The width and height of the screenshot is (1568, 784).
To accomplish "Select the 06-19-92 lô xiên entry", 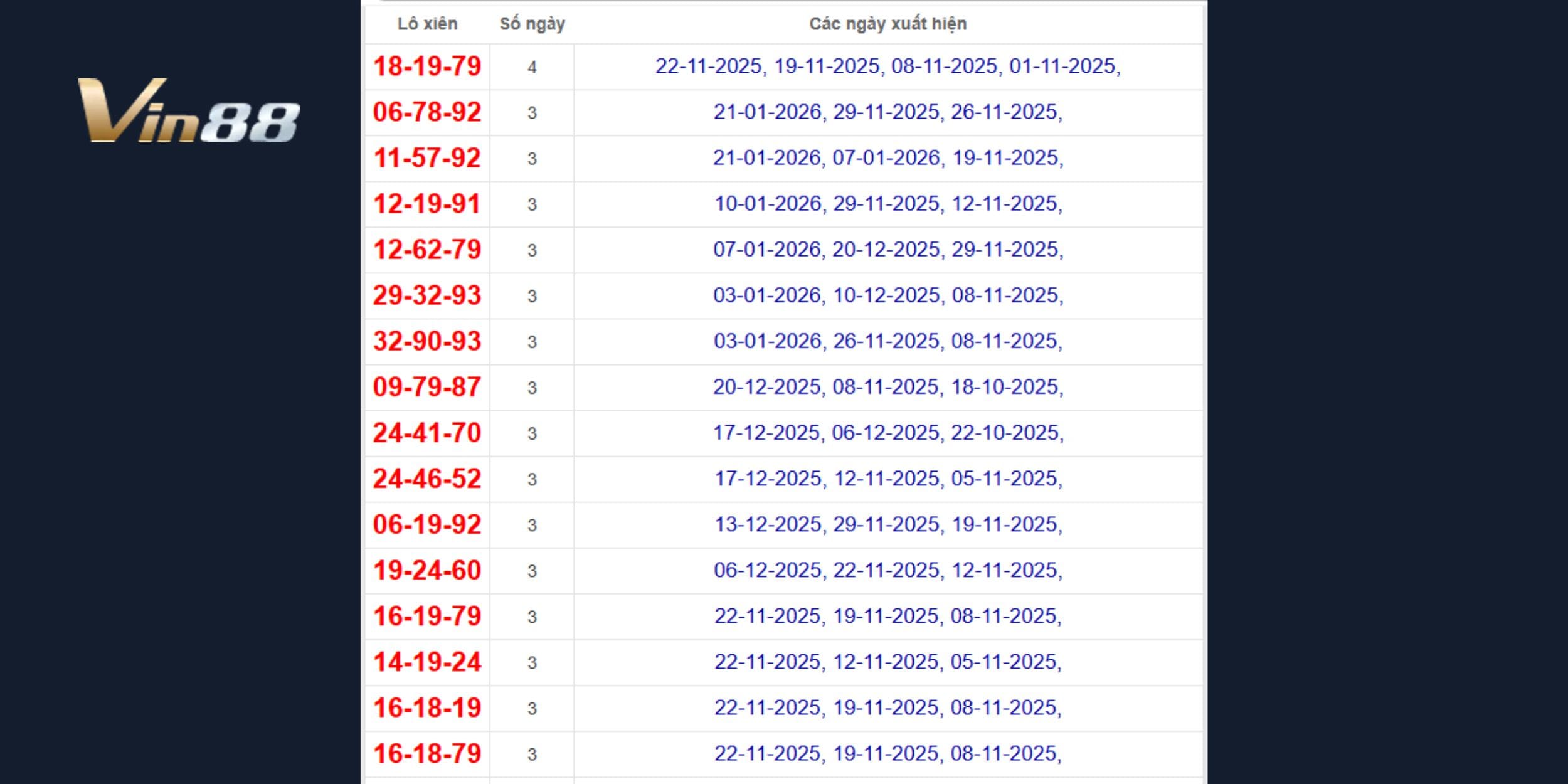I will pyautogui.click(x=427, y=524).
